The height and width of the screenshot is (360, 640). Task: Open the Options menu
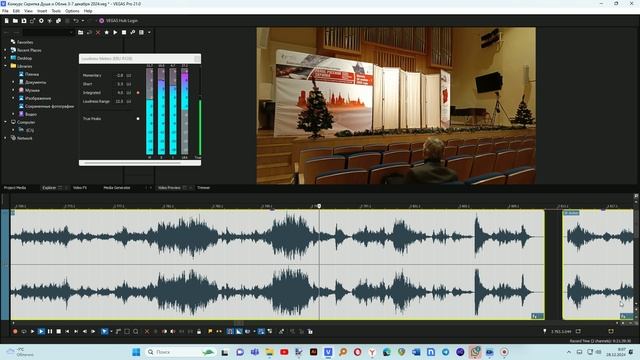[72, 11]
